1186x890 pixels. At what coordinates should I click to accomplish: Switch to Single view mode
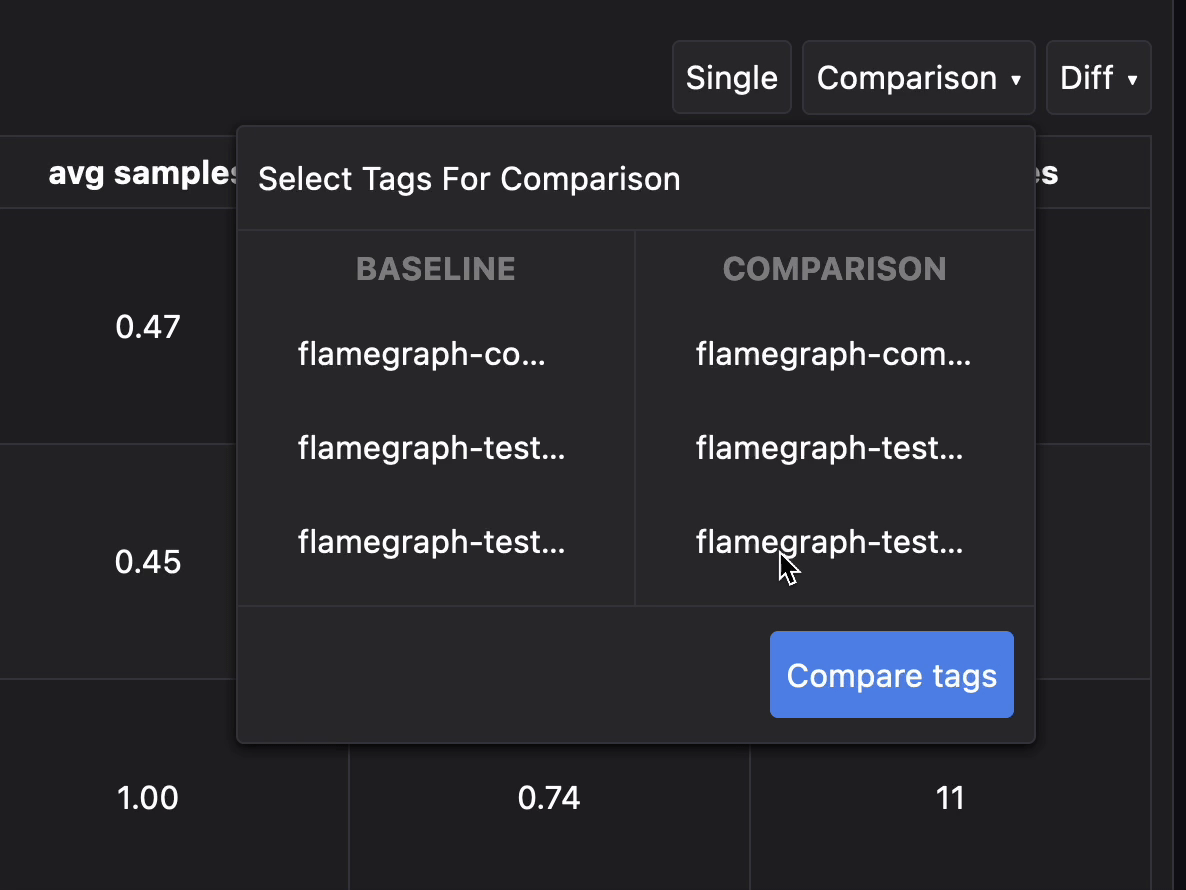pos(731,77)
